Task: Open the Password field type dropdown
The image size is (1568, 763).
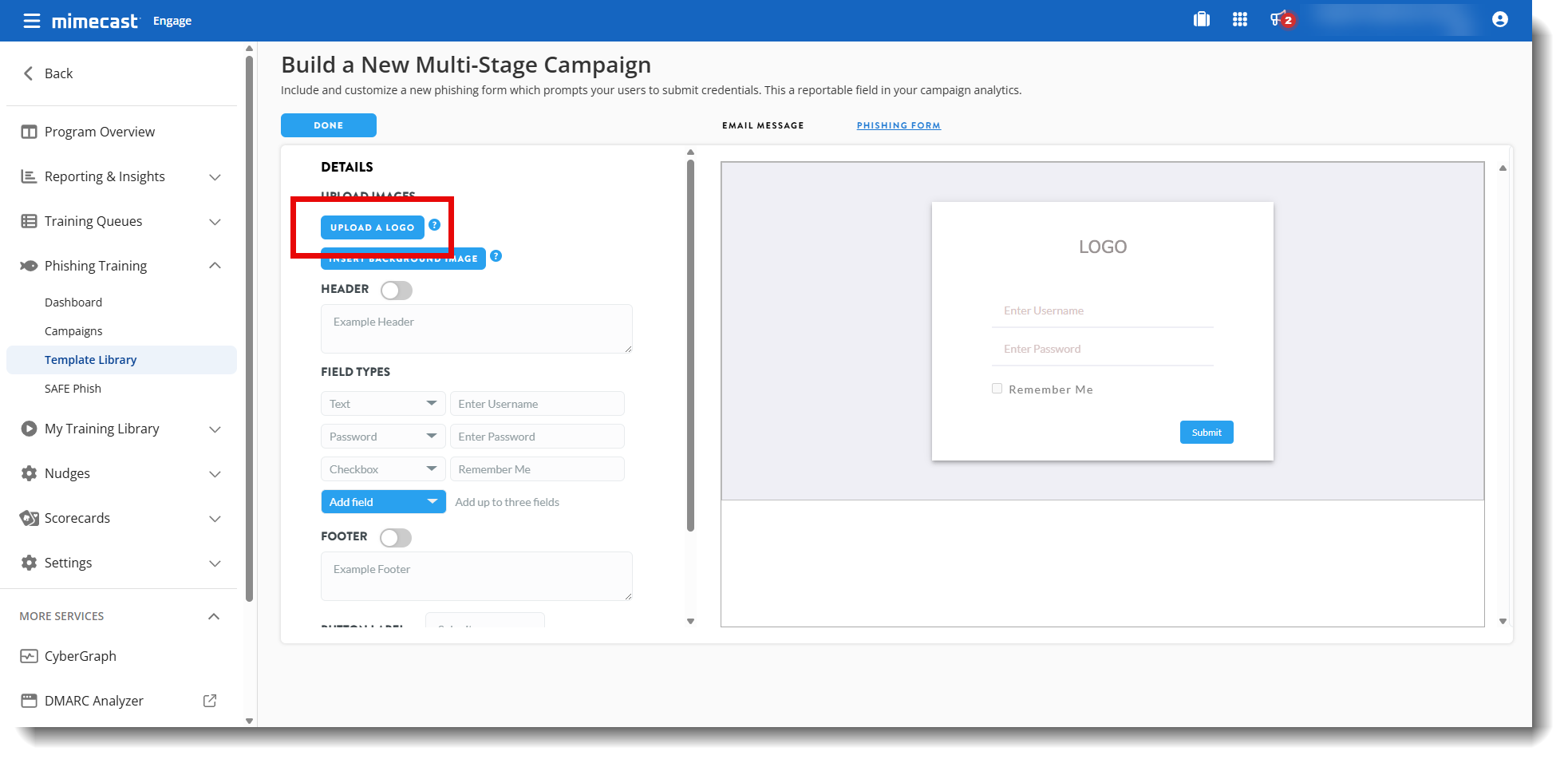Action: pyautogui.click(x=382, y=437)
